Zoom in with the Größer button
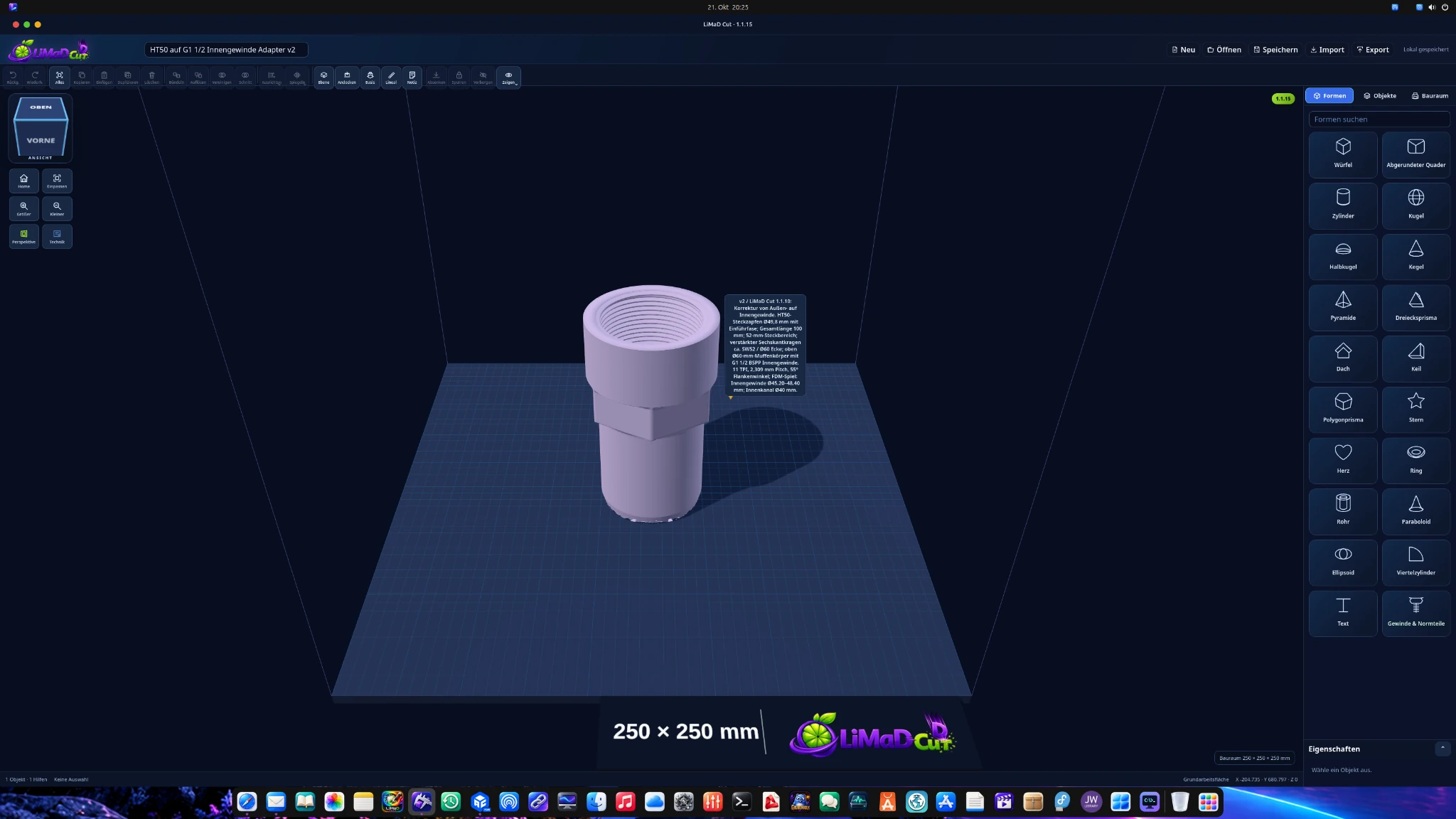Viewport: 1456px width, 819px height. pyautogui.click(x=24, y=208)
